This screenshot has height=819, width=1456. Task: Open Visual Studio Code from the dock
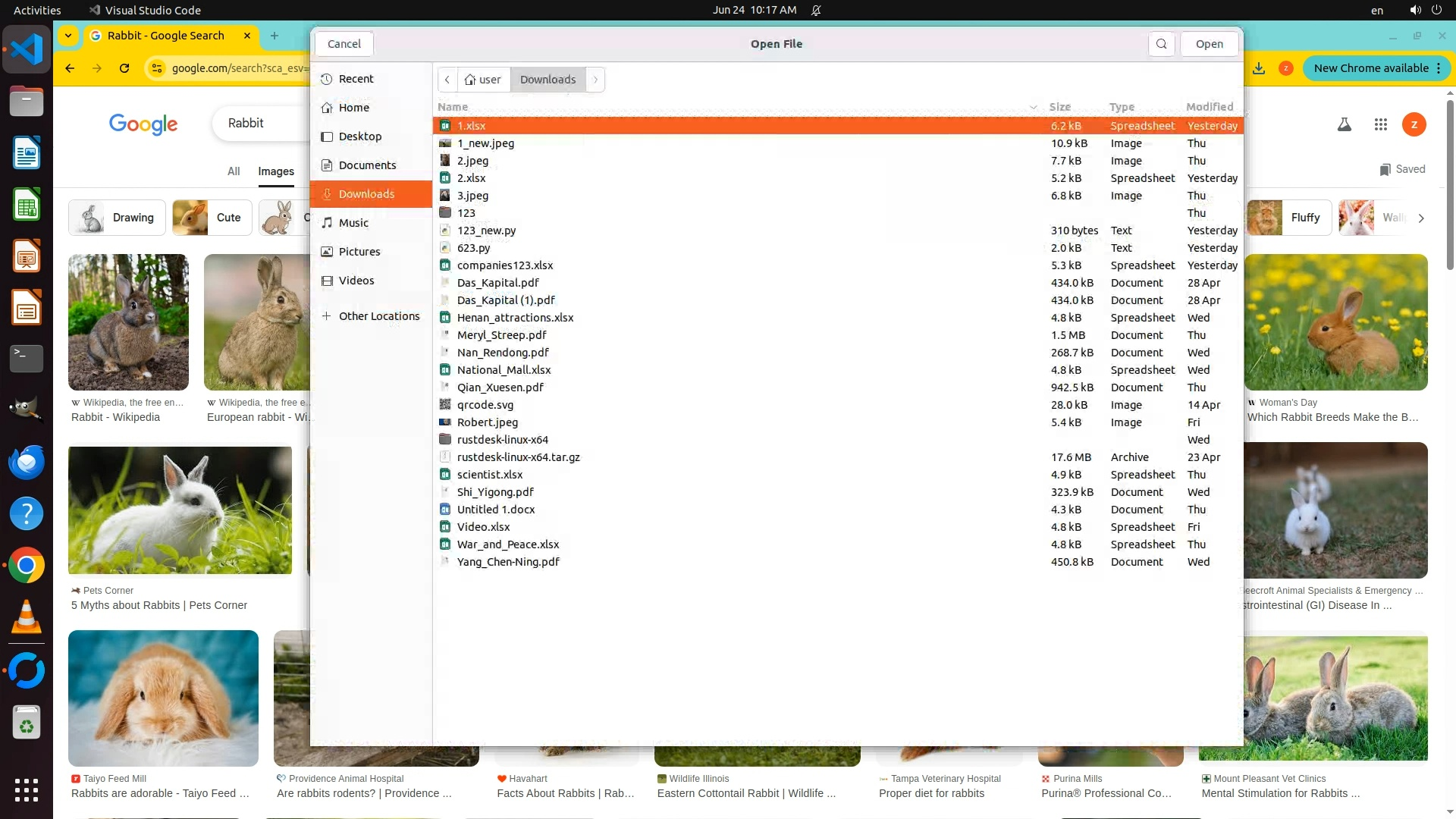[27, 49]
